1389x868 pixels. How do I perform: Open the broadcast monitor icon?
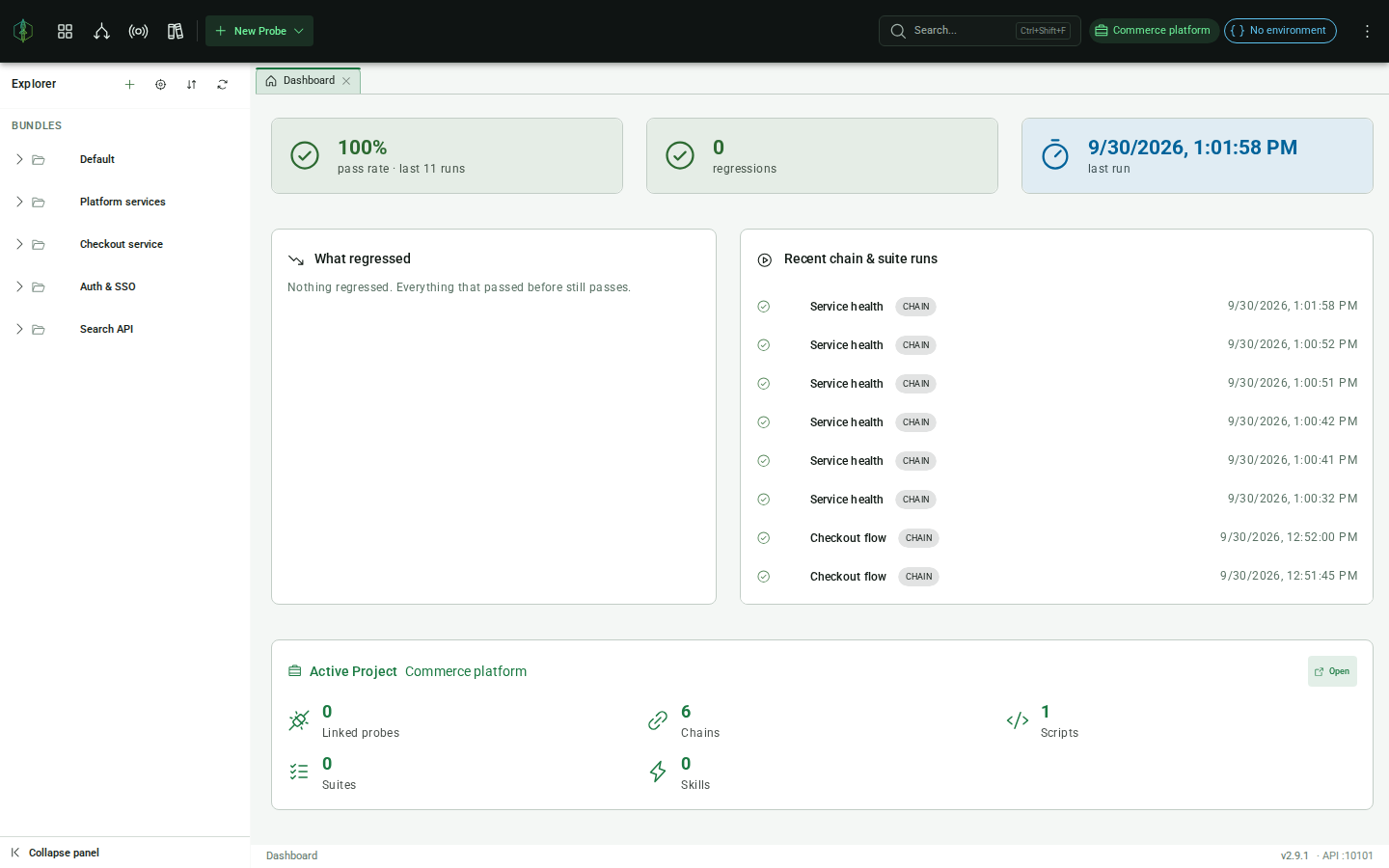138,31
